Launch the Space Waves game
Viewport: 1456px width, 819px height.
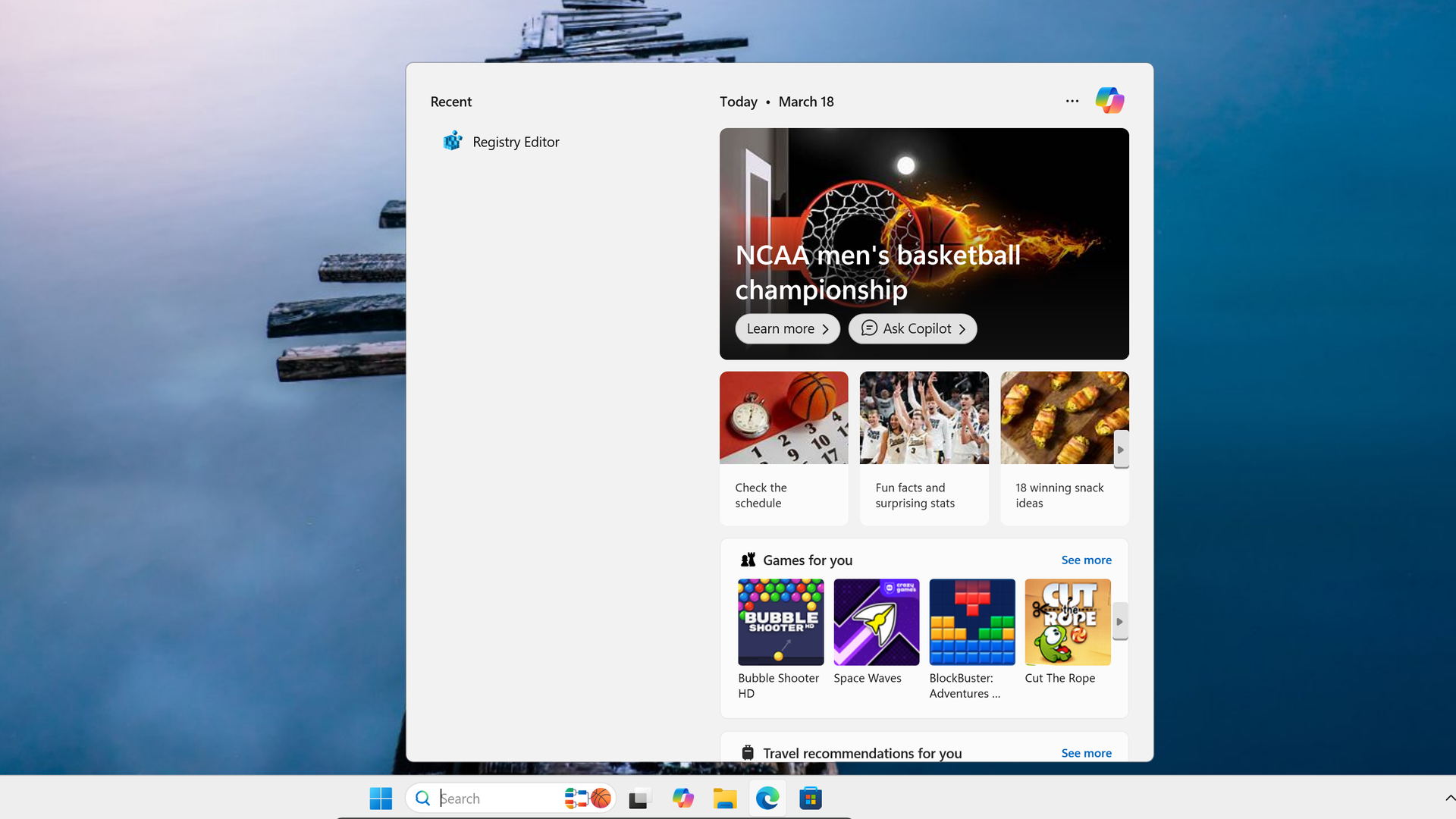tap(875, 621)
